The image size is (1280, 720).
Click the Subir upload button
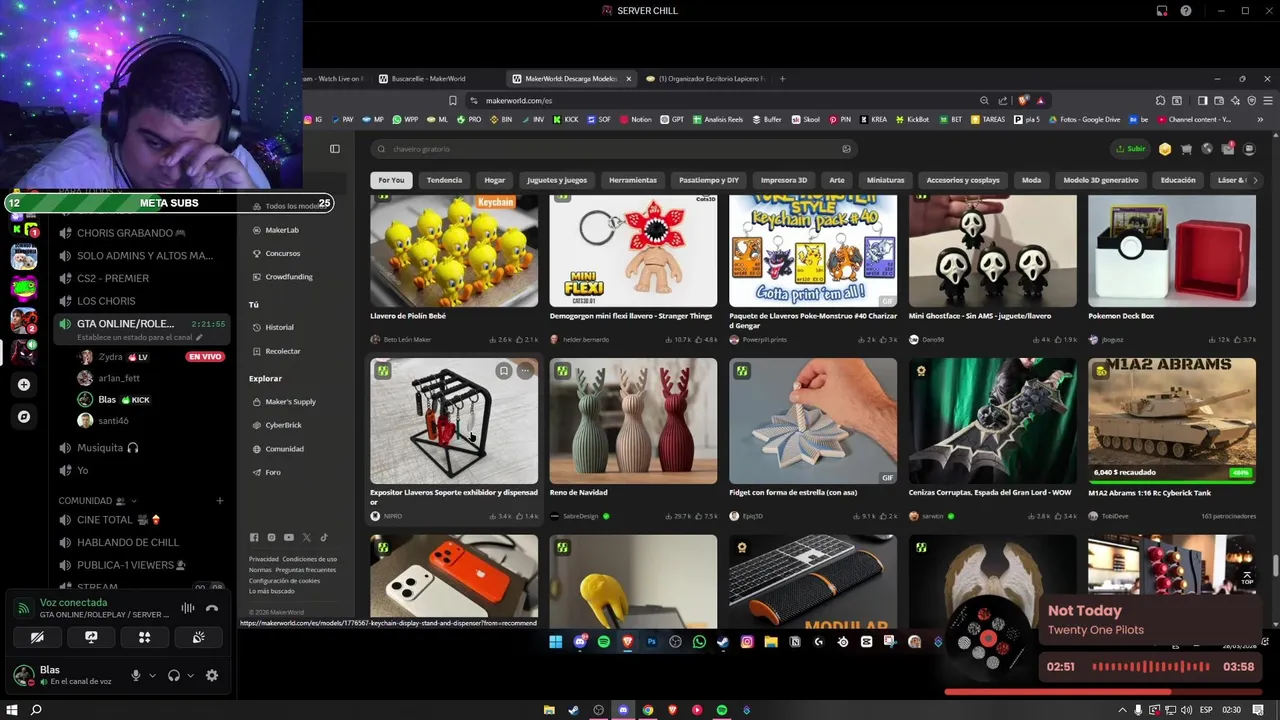pos(1131,149)
